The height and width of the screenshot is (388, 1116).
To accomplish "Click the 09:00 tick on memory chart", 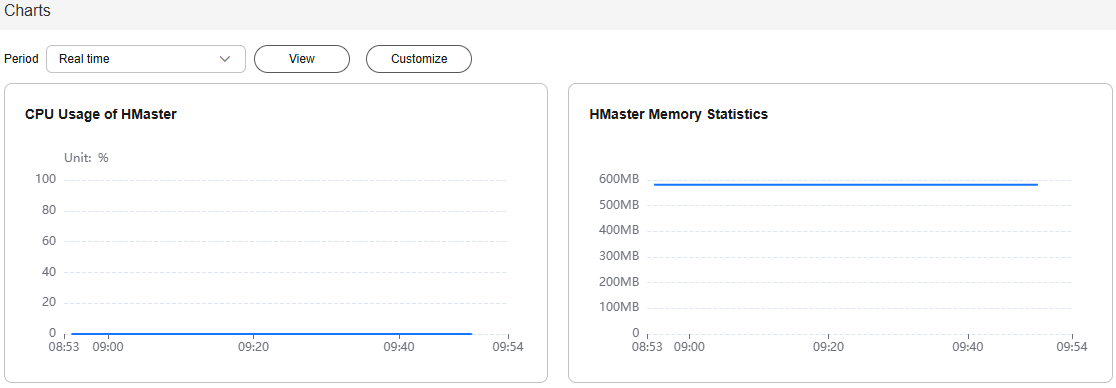I will 689,347.
